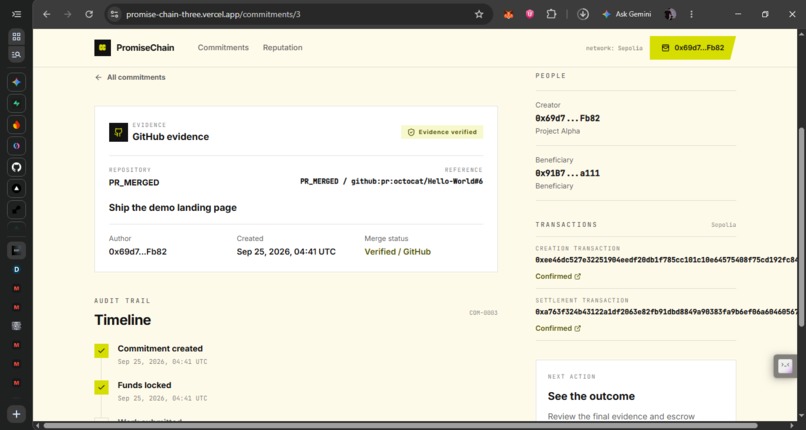
Task: Click creation date Sep 25, 2026, 04:41 UTC
Action: [x=286, y=252]
